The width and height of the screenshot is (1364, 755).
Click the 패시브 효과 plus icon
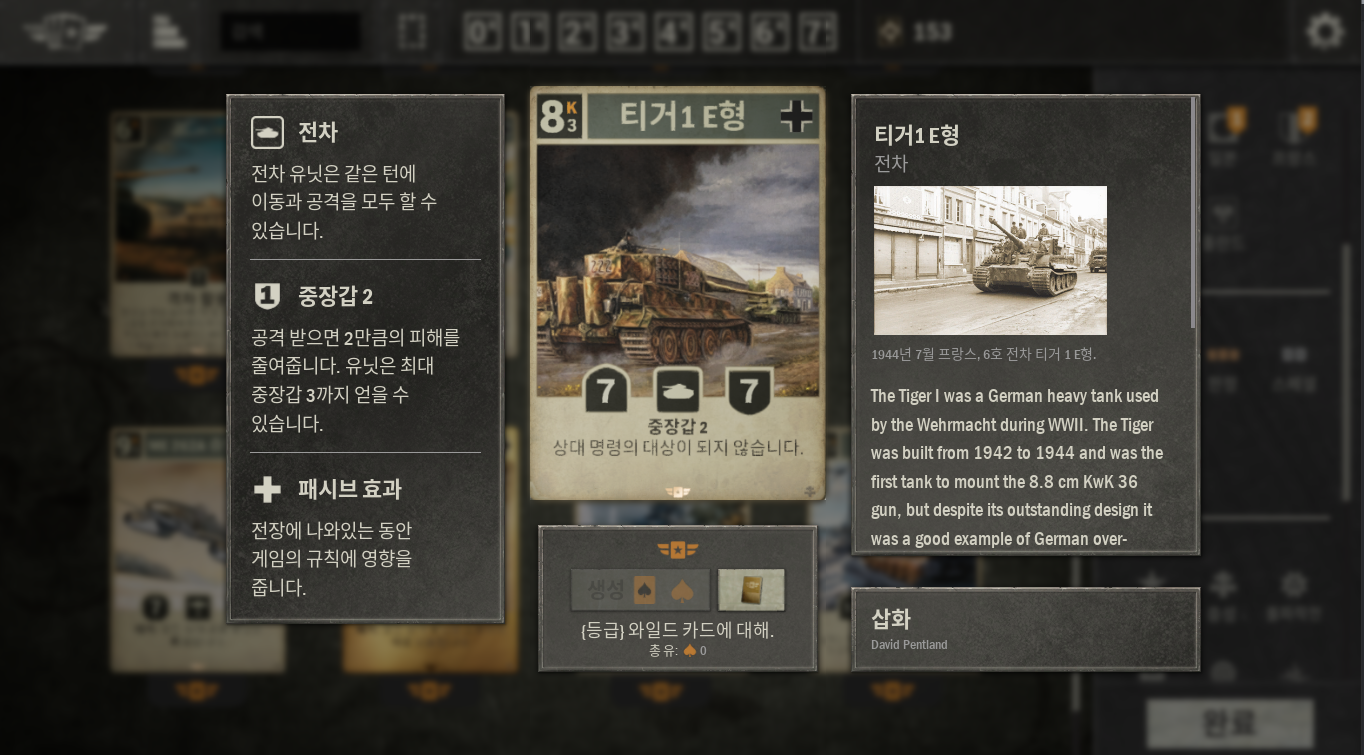pos(267,489)
